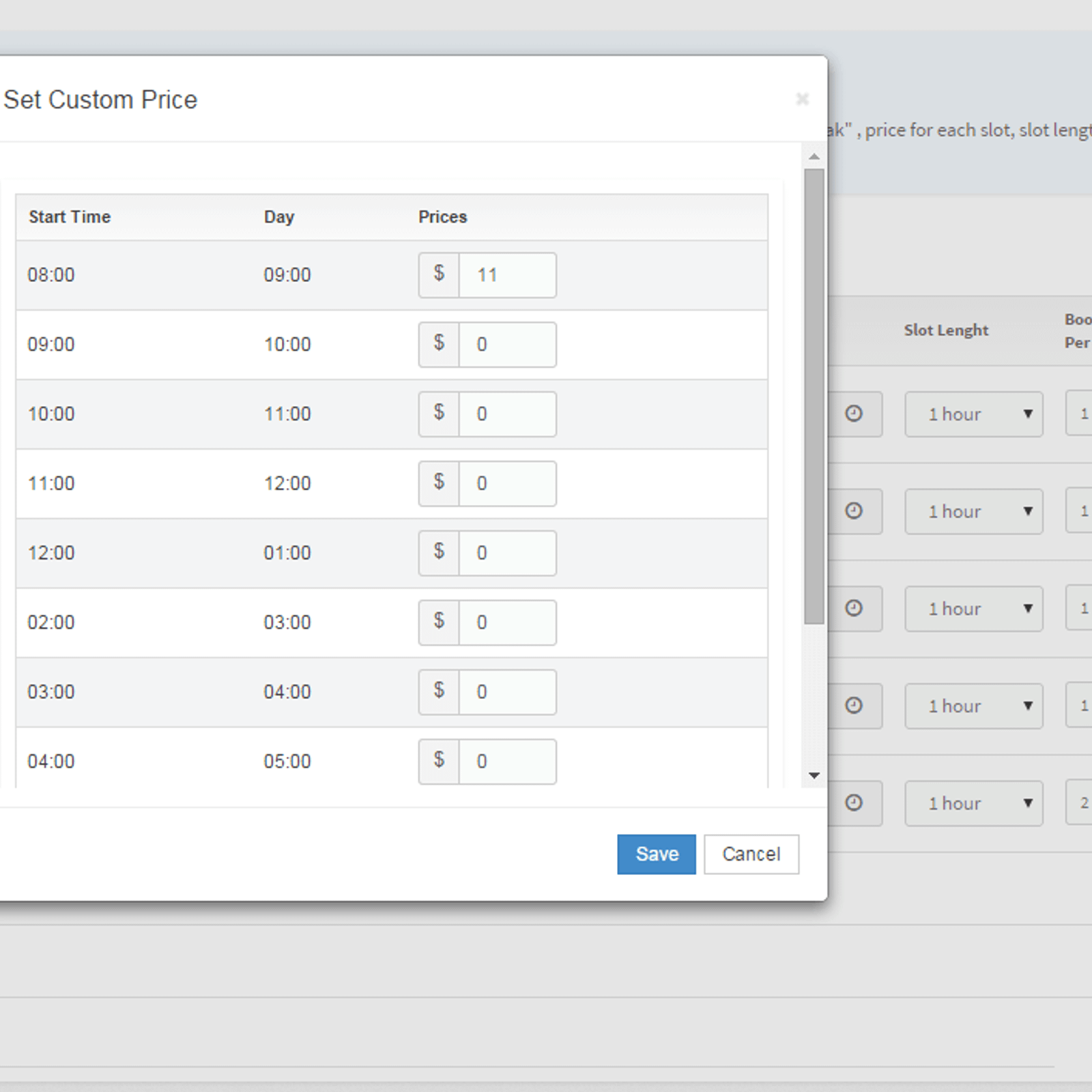The image size is (1092, 1092).
Task: Expand the third row's slot length selector
Action: click(974, 608)
